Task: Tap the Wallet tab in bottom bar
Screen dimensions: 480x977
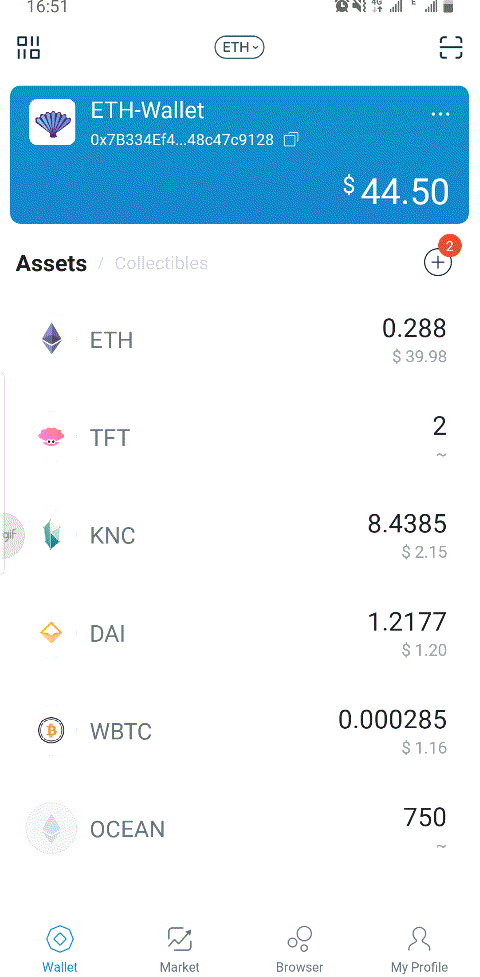Action: coord(60,950)
